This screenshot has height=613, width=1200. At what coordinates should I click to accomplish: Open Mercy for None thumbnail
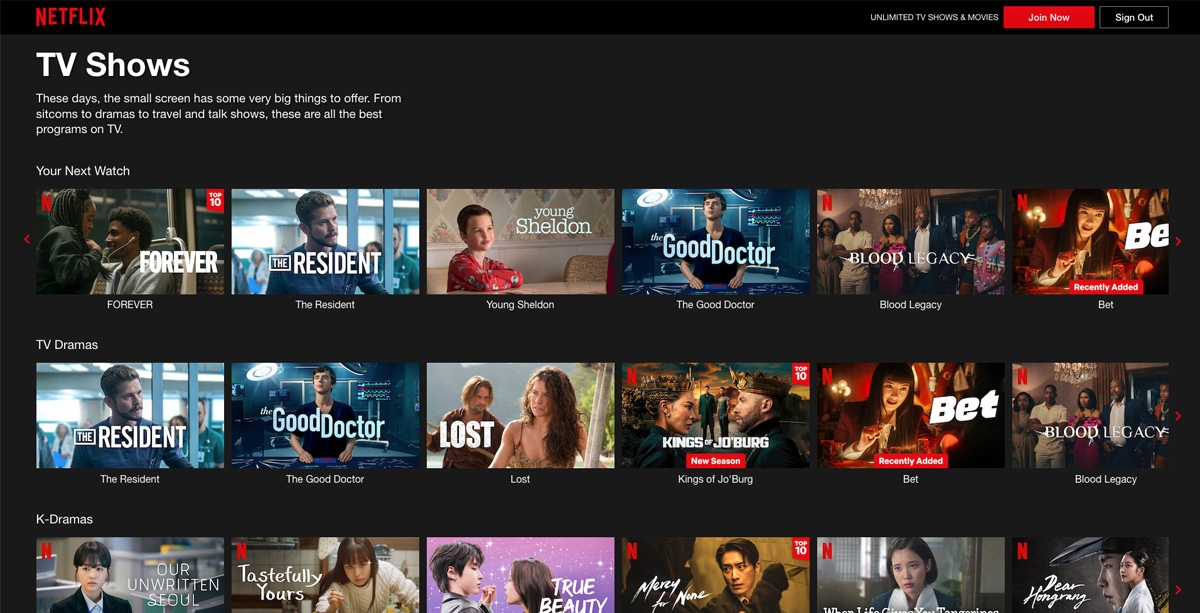pos(715,575)
